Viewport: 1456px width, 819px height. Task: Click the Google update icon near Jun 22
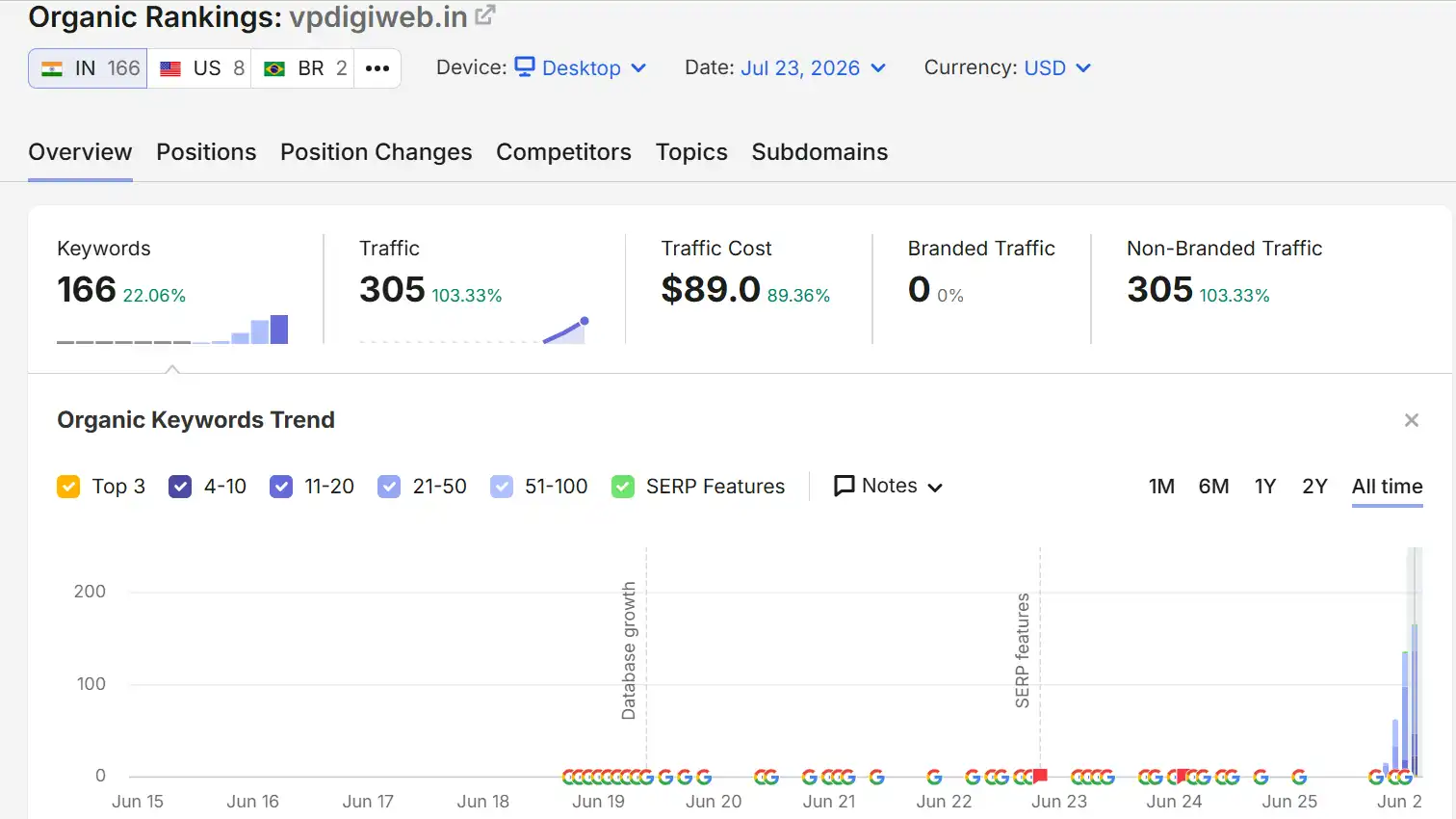coord(934,777)
